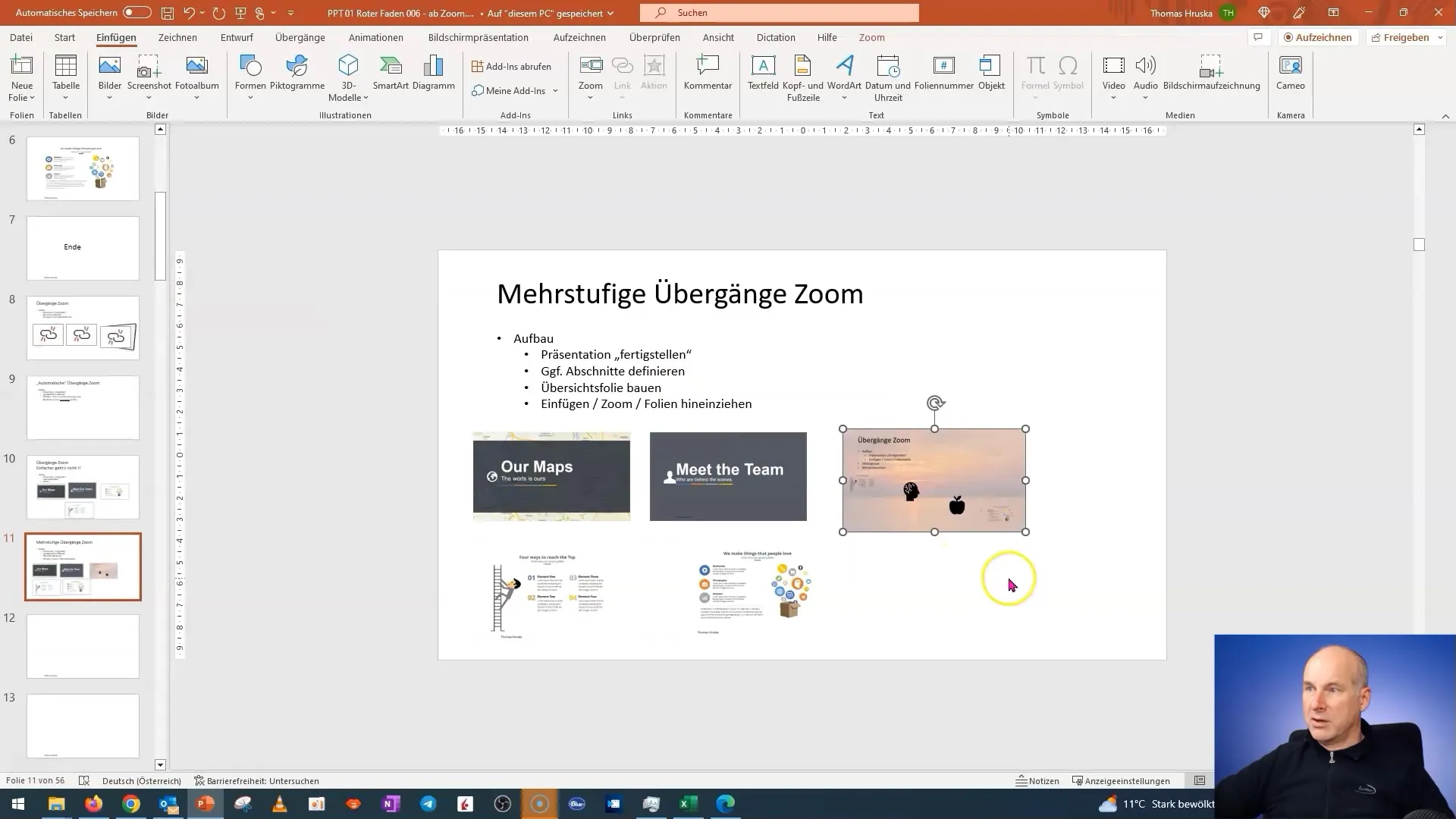The height and width of the screenshot is (819, 1456).
Task: Click the rotation handle of selected zoom
Action: click(x=935, y=403)
